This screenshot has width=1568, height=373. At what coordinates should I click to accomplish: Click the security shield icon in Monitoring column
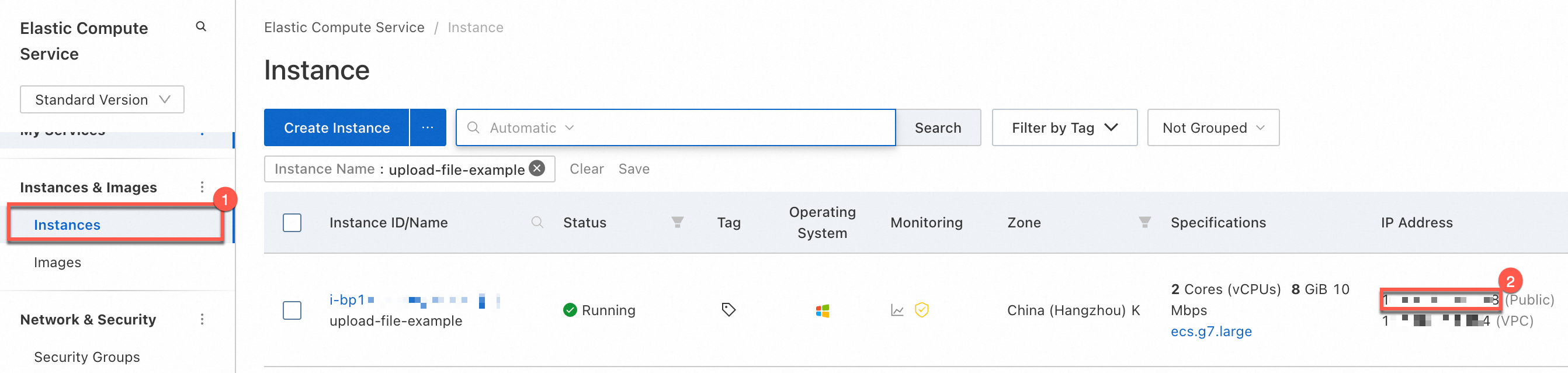pos(921,310)
